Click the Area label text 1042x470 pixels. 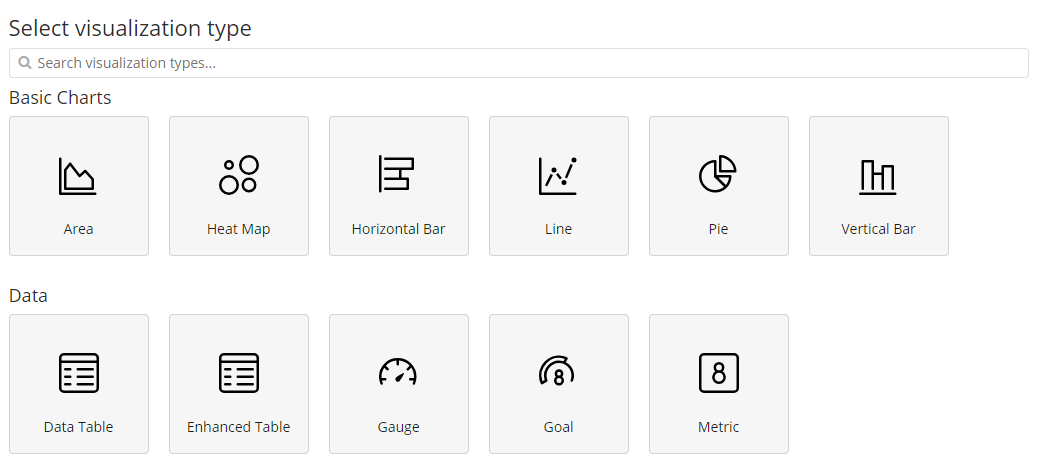pyautogui.click(x=78, y=229)
